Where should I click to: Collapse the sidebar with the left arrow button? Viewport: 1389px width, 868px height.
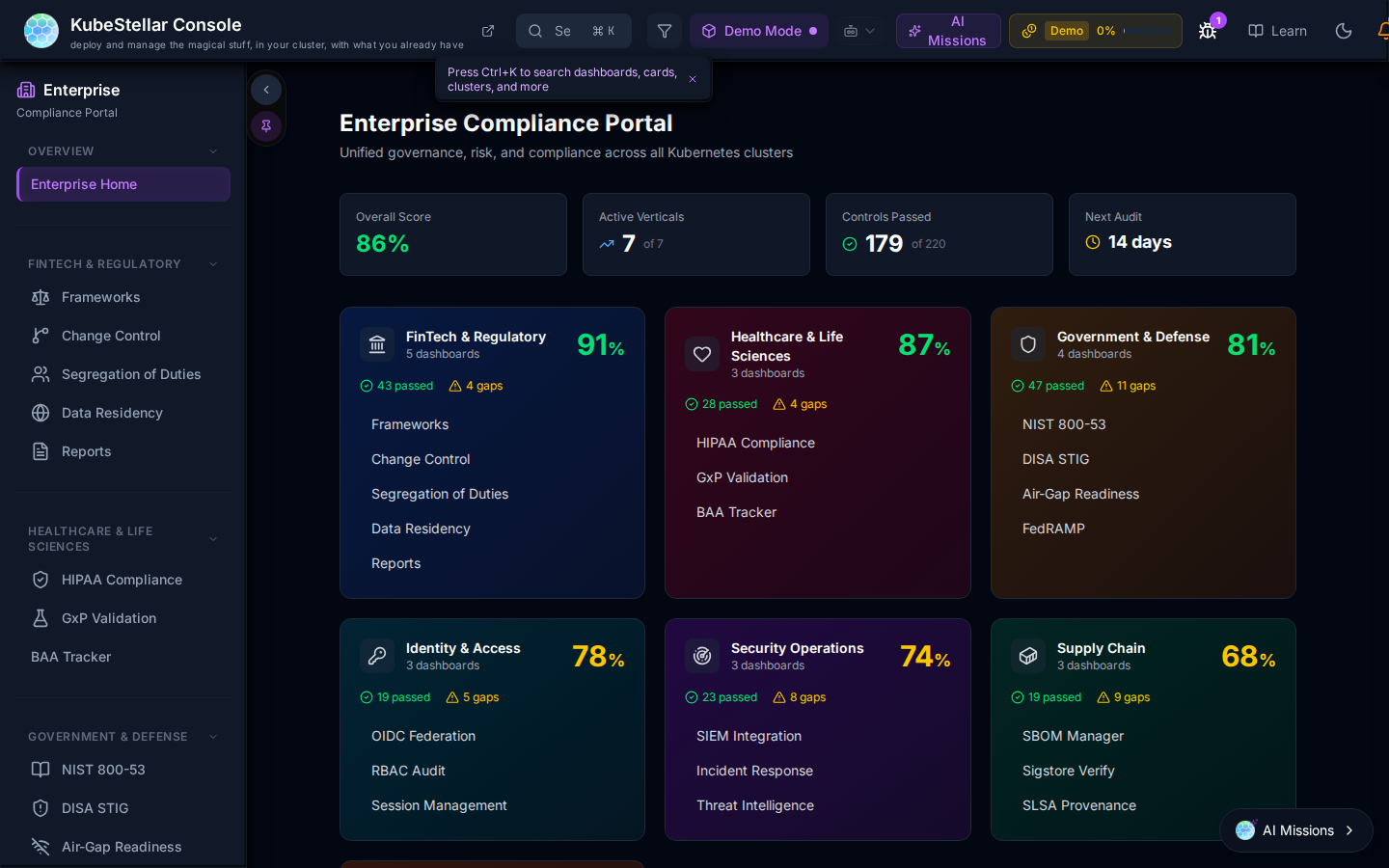click(266, 90)
